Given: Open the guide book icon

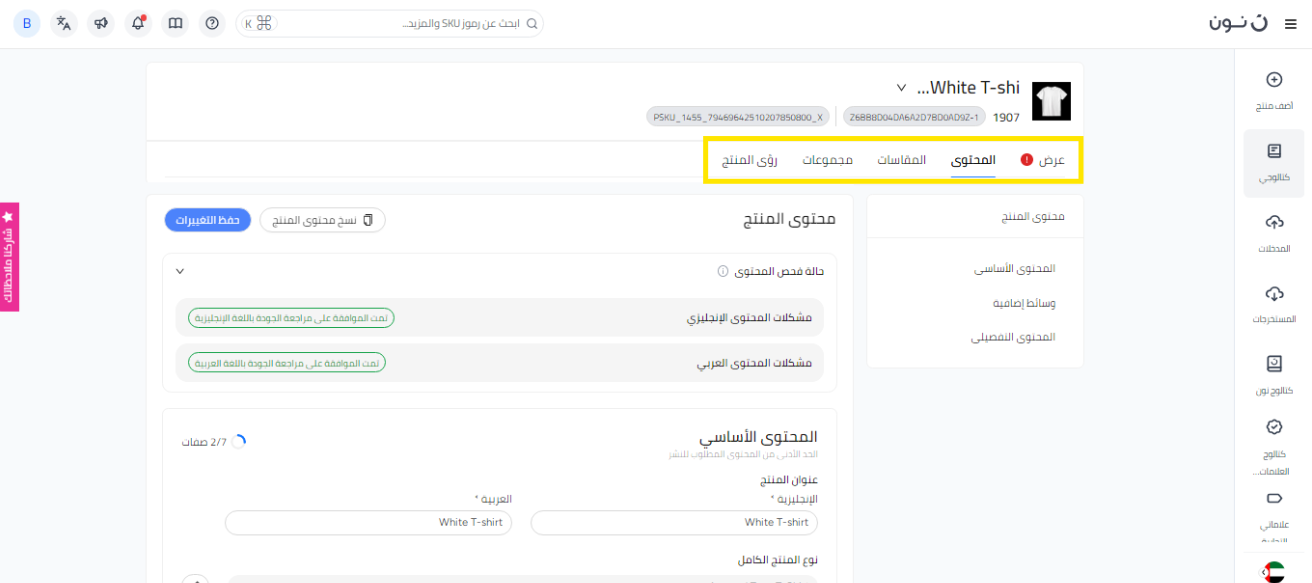Looking at the screenshot, I should pyautogui.click(x=175, y=23).
